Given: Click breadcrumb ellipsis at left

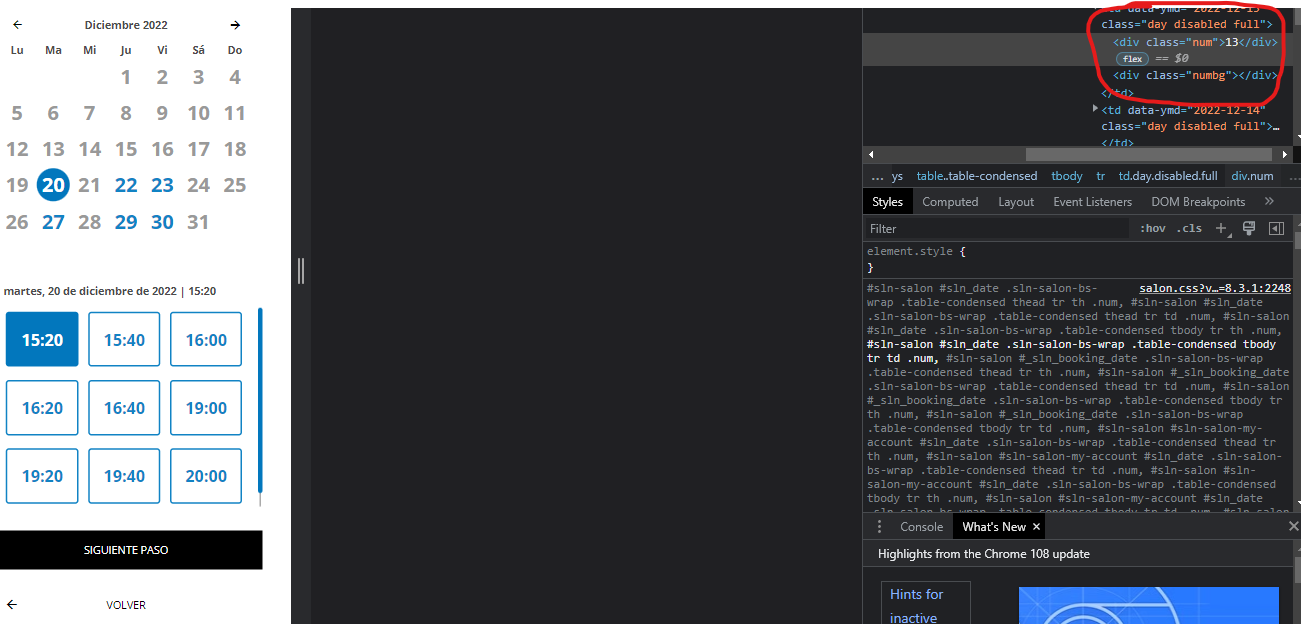Looking at the screenshot, I should point(877,176).
